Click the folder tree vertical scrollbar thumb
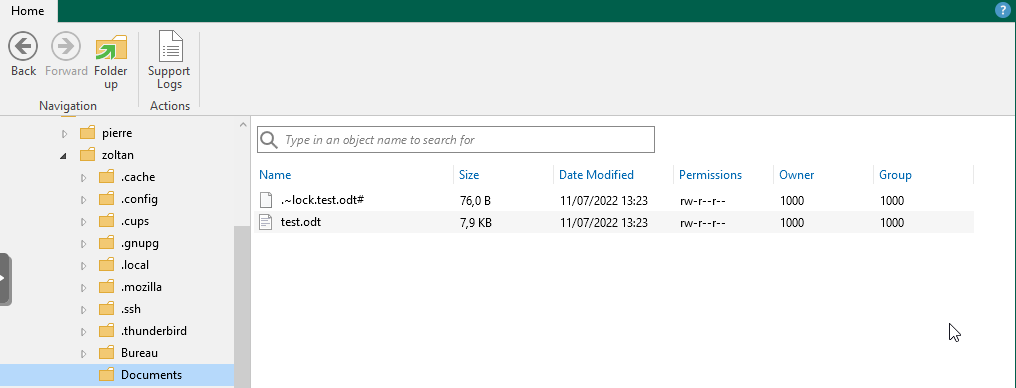The height and width of the screenshot is (388, 1016). coord(242,306)
